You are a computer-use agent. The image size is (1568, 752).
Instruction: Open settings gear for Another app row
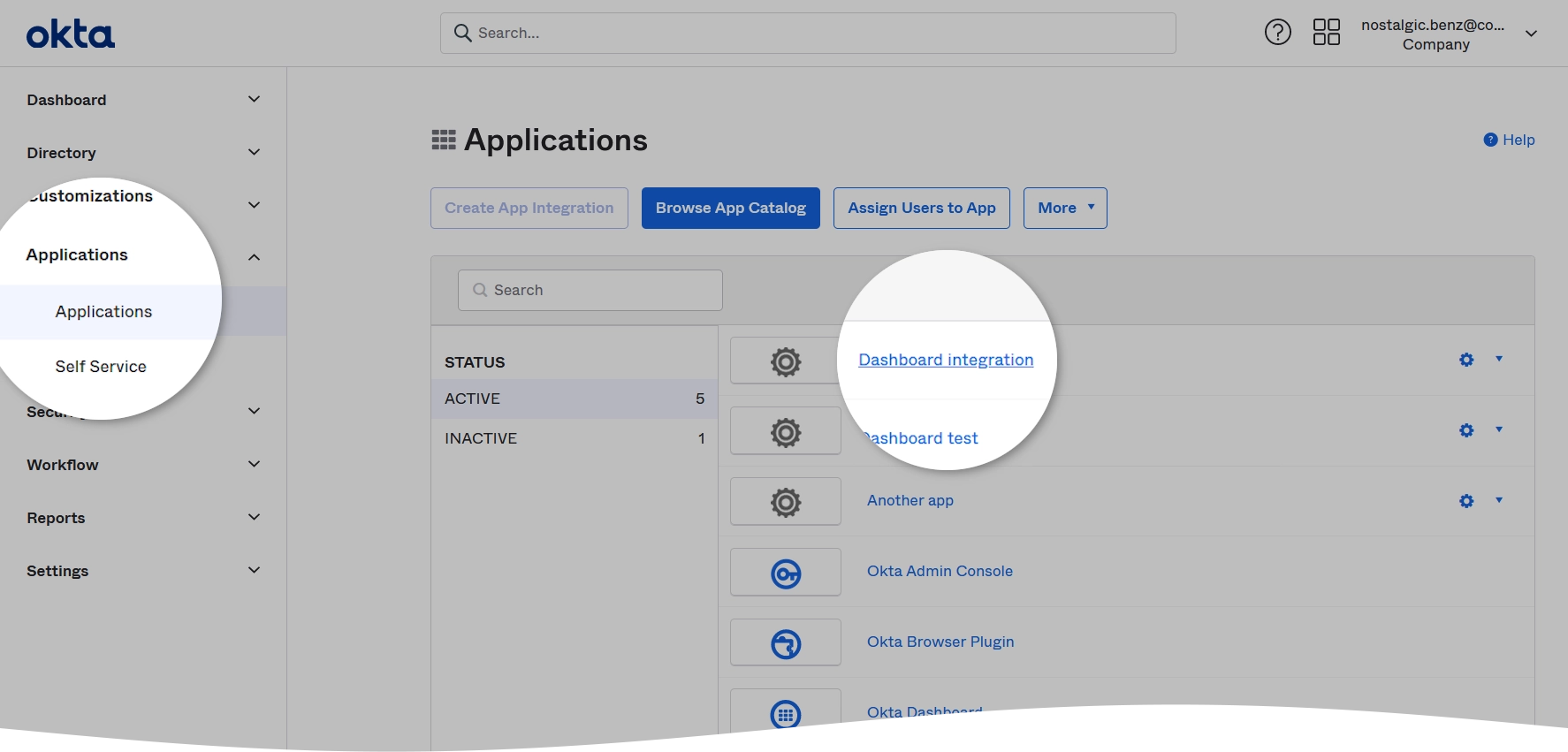pos(1466,501)
